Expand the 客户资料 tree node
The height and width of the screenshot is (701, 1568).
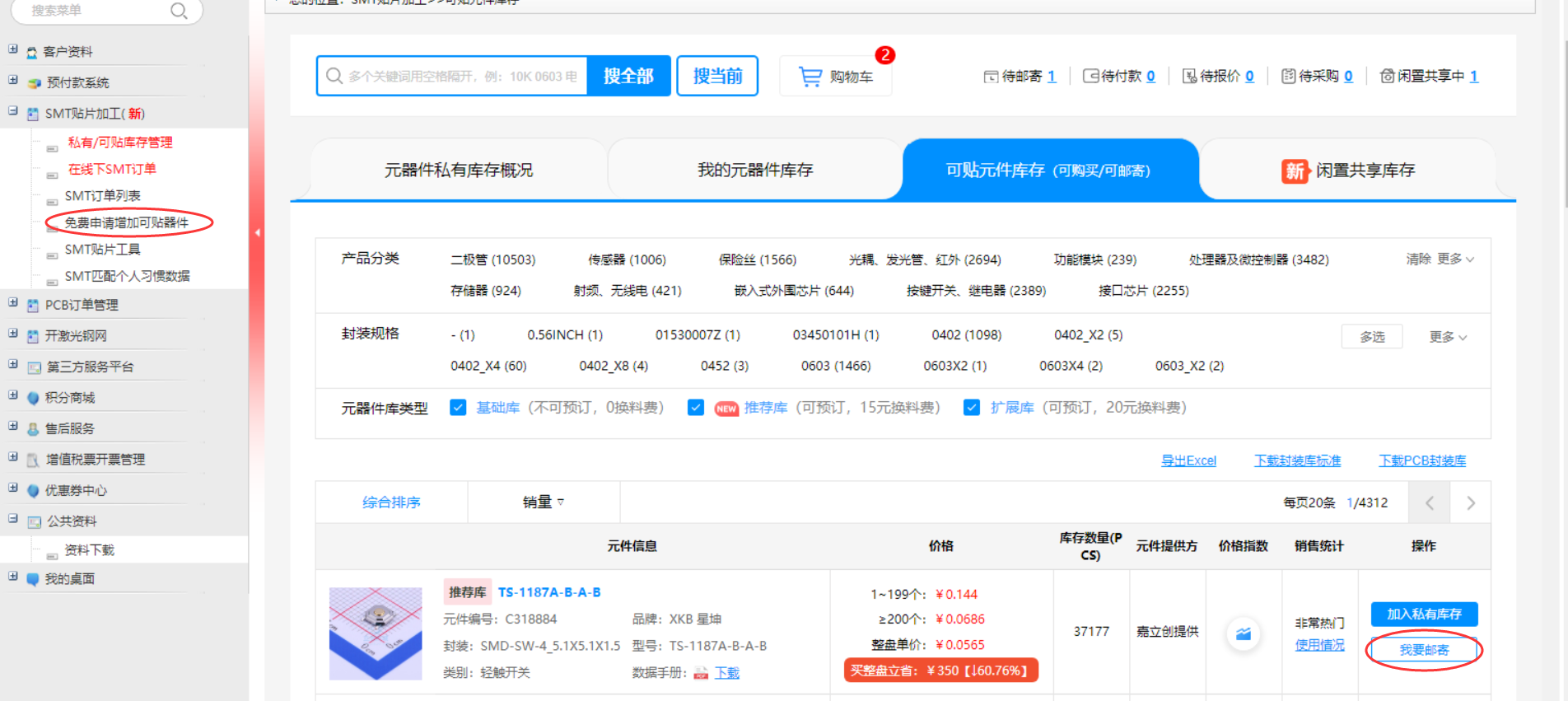[x=13, y=49]
